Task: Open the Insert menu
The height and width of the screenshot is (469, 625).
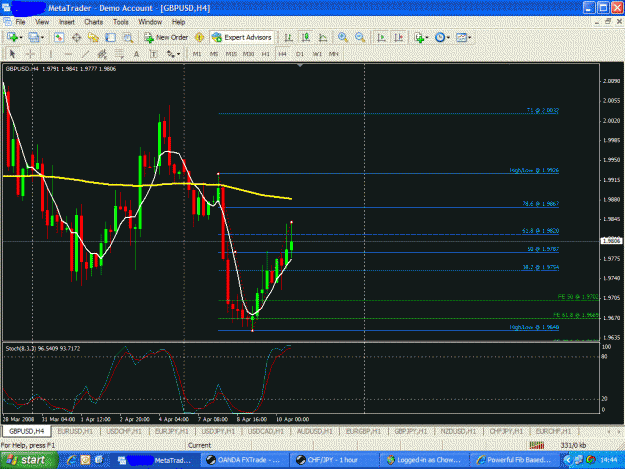Action: point(67,22)
